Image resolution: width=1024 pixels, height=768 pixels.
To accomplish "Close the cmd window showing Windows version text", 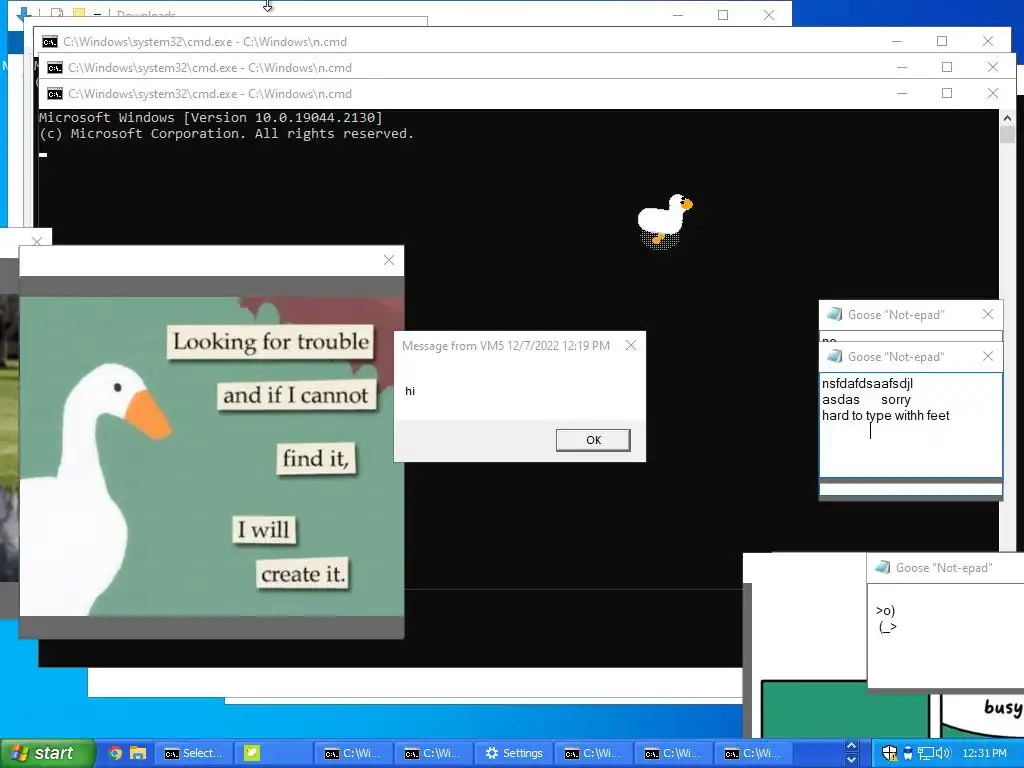I will coord(993,93).
